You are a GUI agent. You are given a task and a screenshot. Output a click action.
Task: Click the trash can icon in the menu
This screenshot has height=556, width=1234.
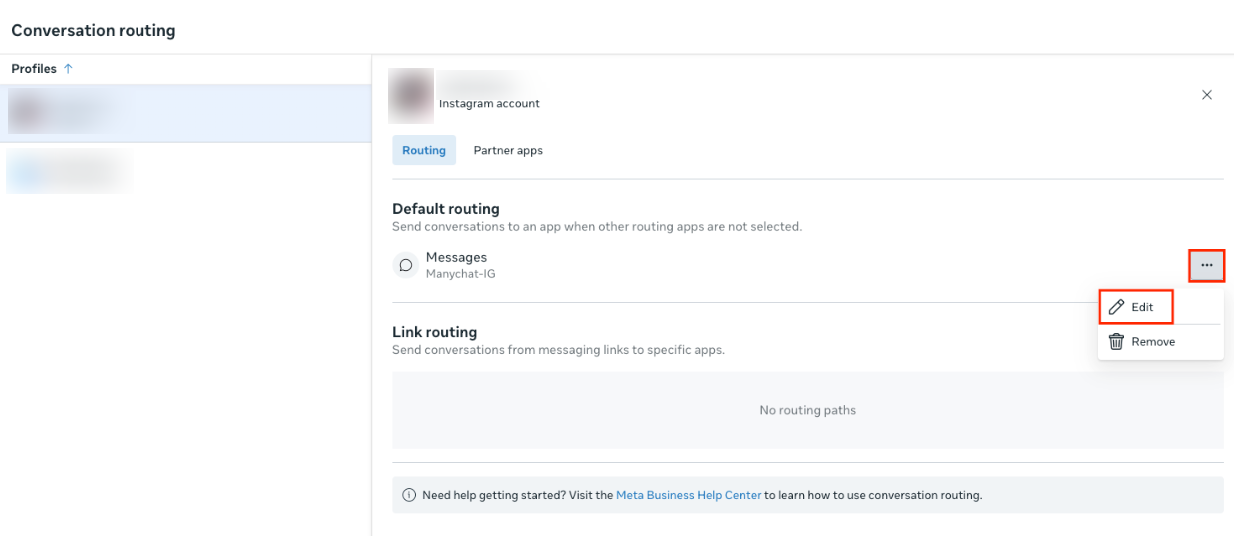click(x=1117, y=342)
